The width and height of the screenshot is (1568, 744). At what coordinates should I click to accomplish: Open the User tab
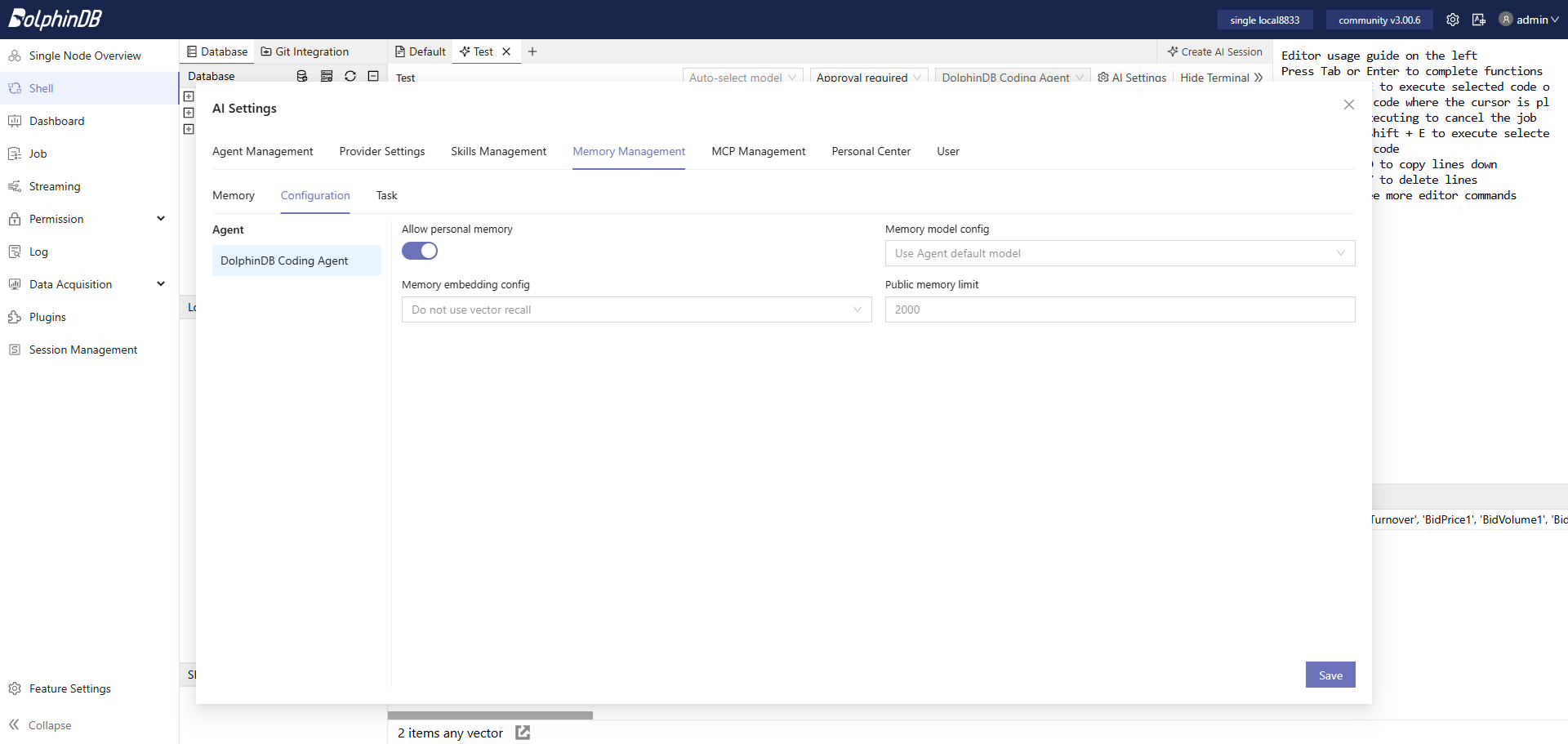tap(948, 151)
